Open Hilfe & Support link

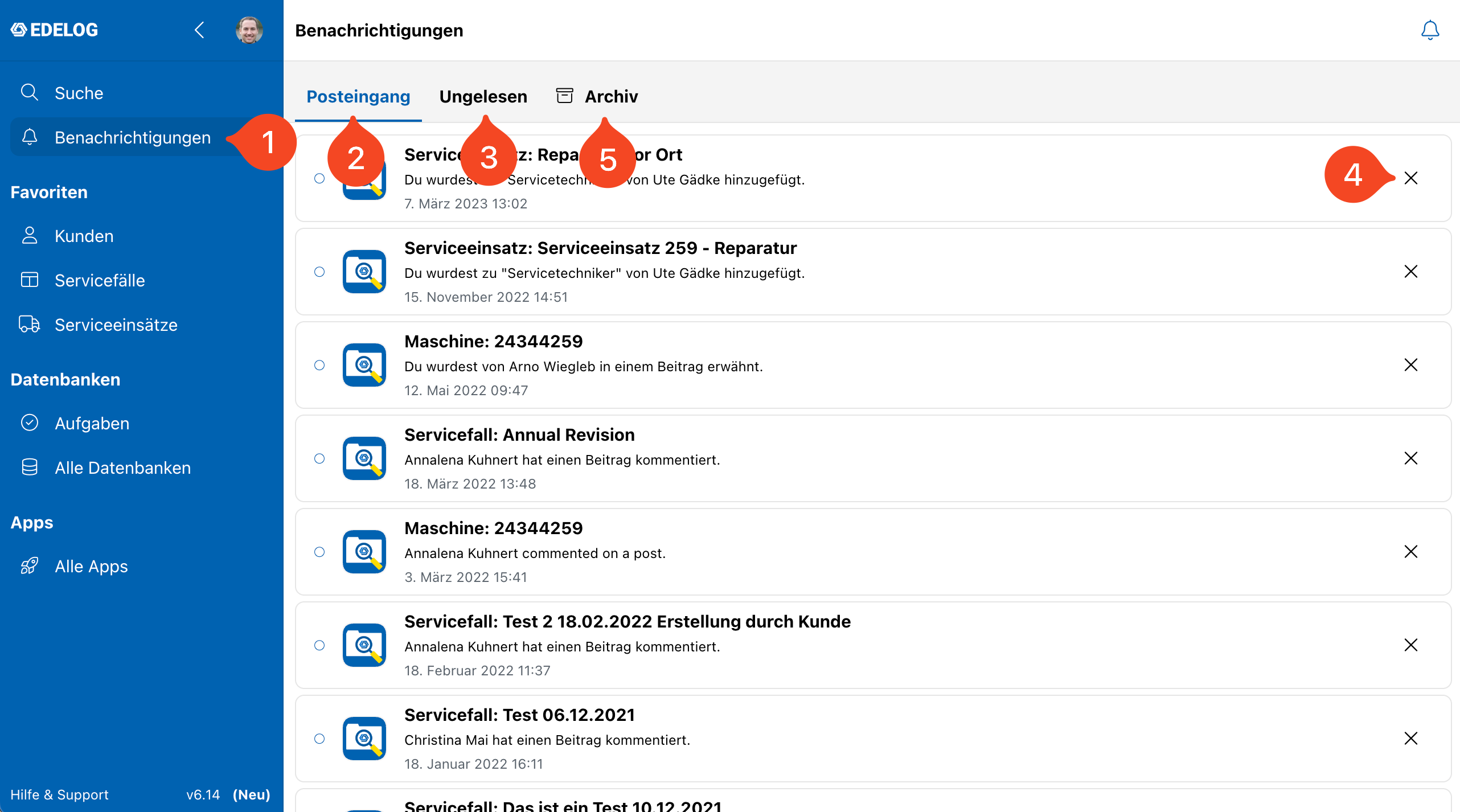tap(59, 794)
